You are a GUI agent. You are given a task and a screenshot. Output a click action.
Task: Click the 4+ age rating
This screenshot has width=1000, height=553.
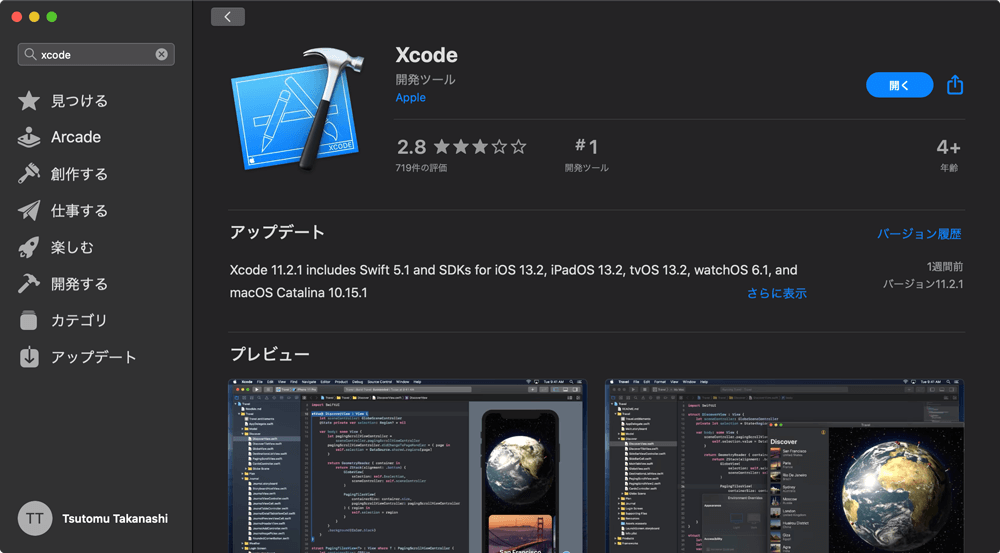click(x=948, y=147)
